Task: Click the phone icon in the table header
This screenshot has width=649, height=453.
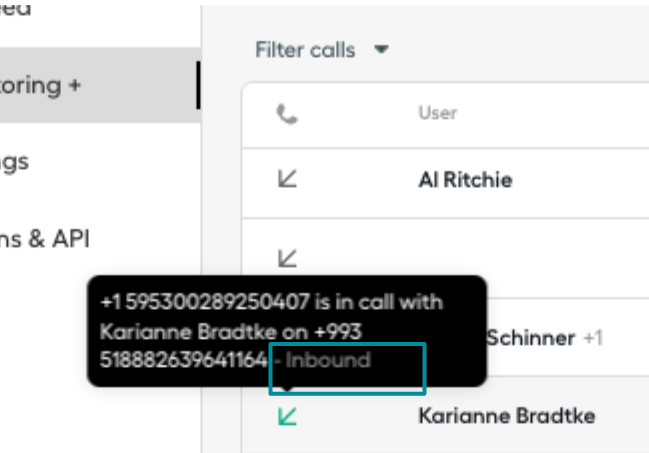Action: 287,114
